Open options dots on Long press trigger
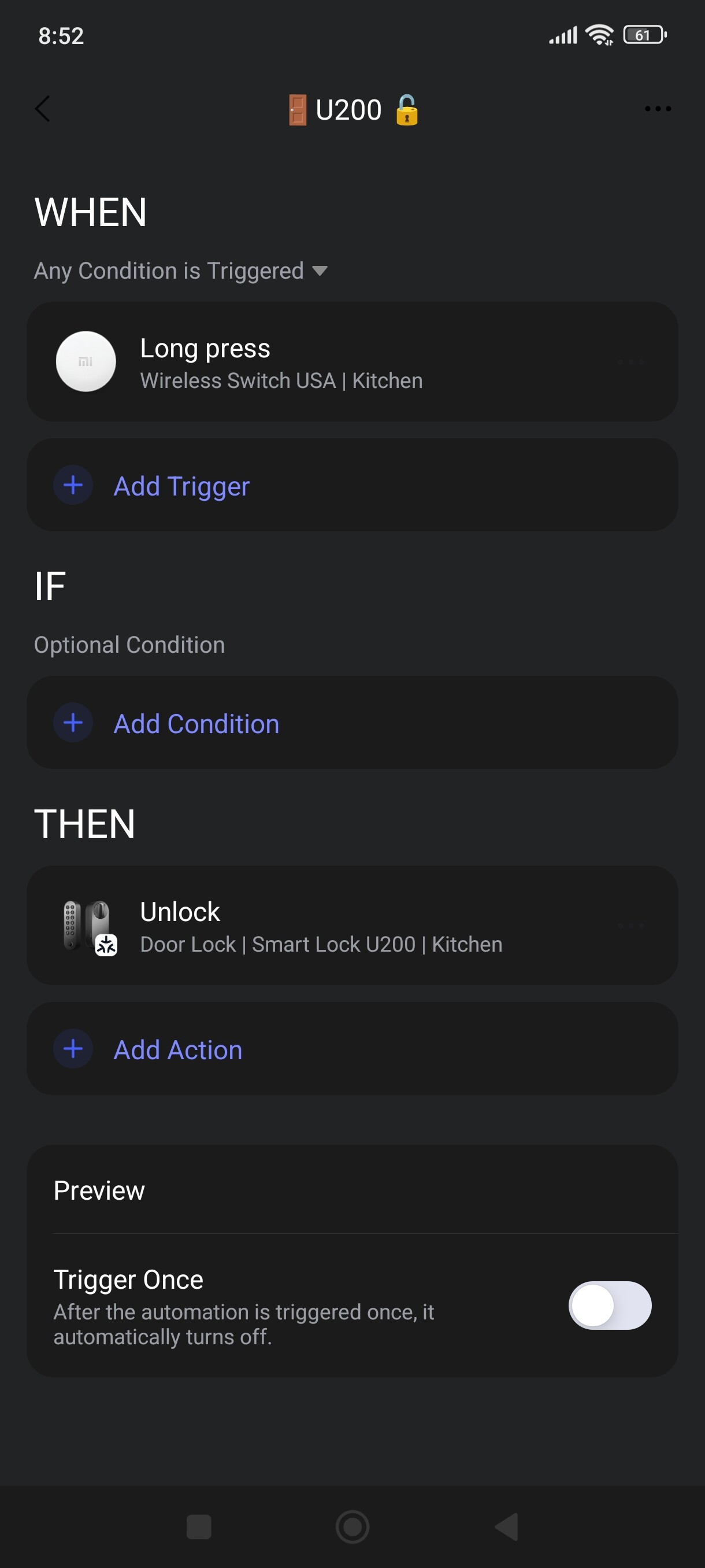The image size is (705, 1568). (x=630, y=362)
